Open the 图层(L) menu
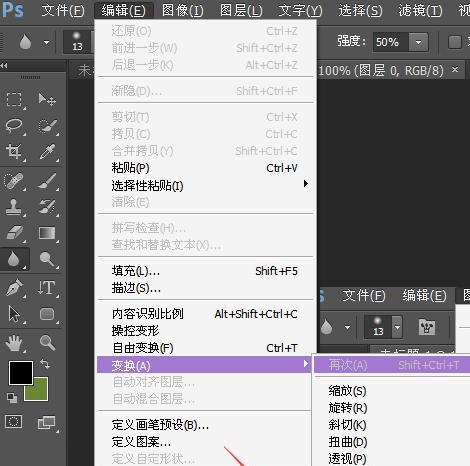This screenshot has height=466, width=470. (241, 11)
